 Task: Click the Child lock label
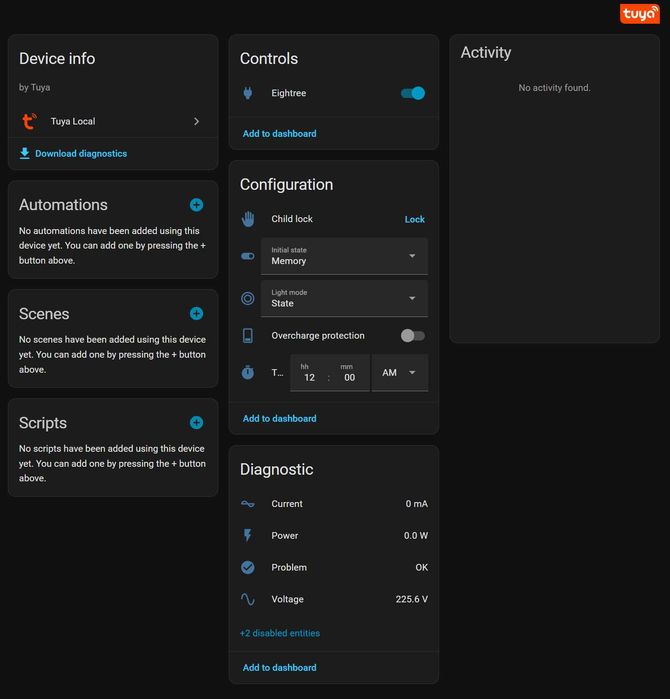[292, 219]
